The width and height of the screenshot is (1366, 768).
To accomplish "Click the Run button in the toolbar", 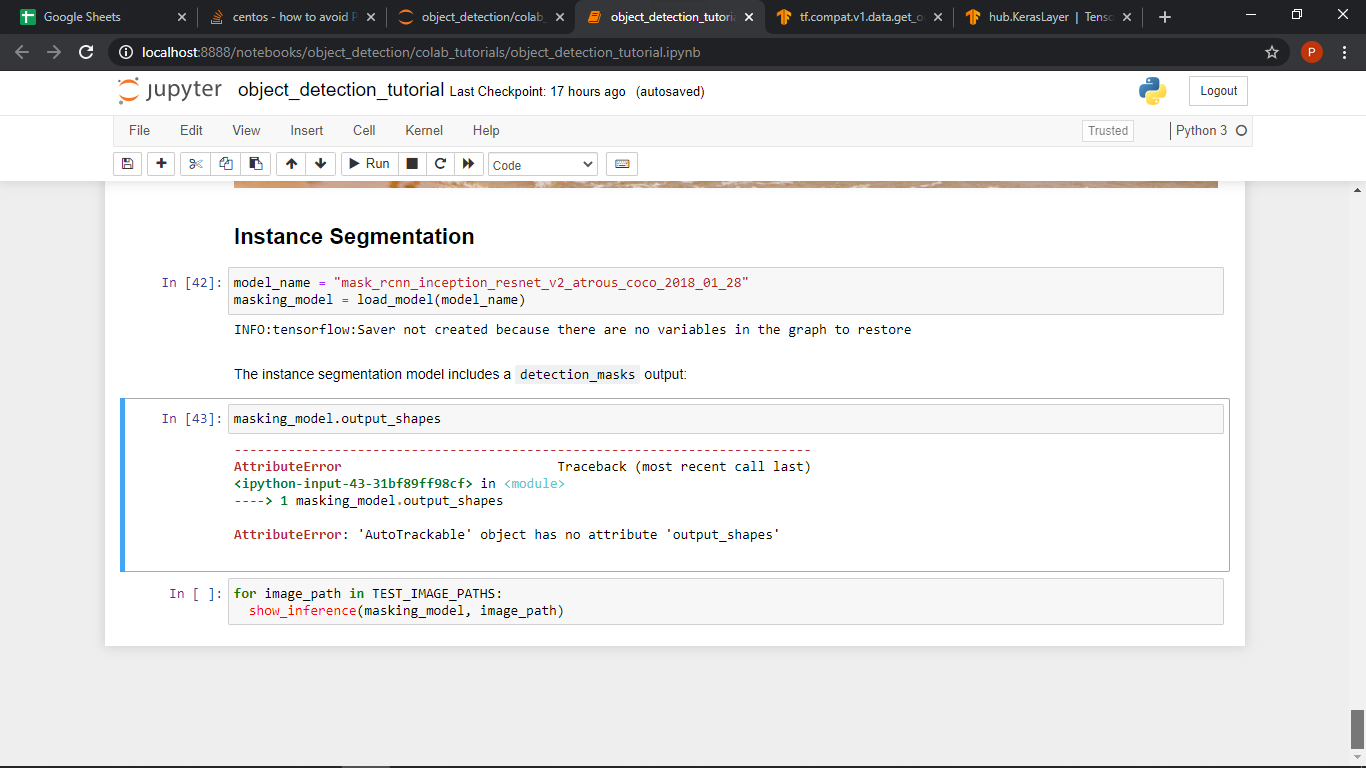I will (368, 163).
